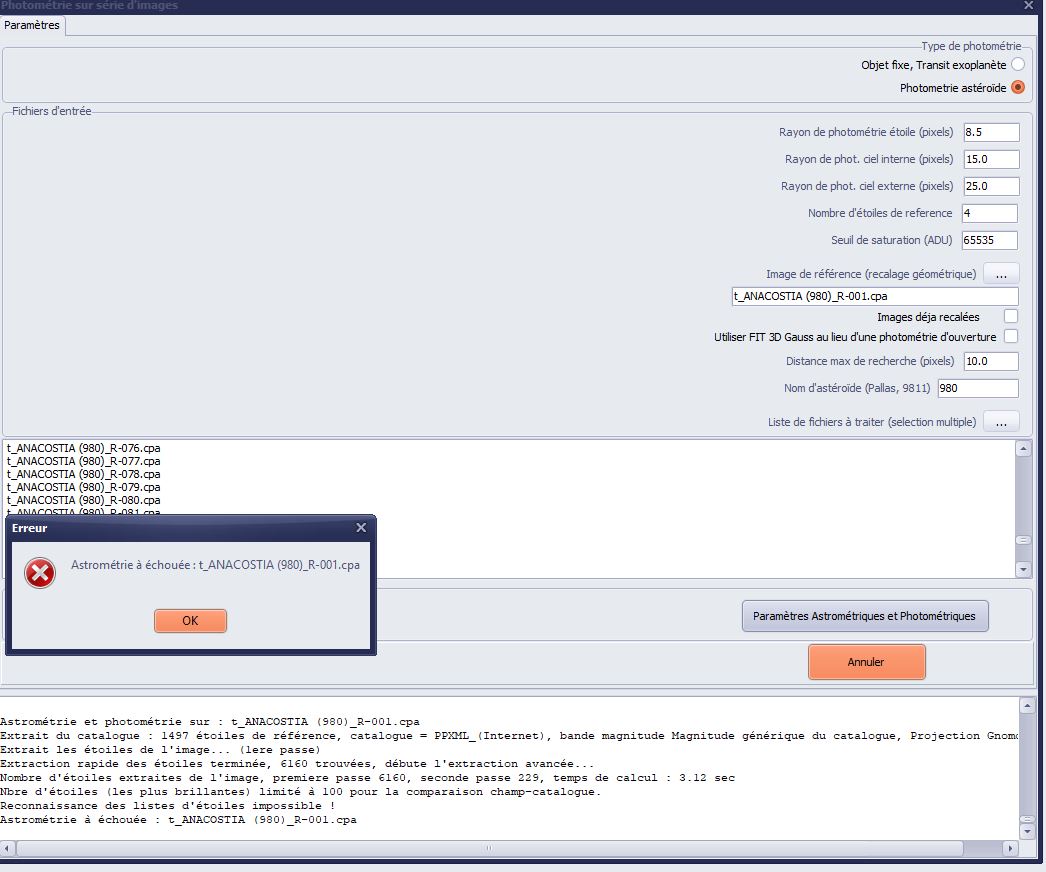Click Seuil de saturation (ADU) field
Viewport: 1046px width, 872px height.
pyautogui.click(x=989, y=240)
